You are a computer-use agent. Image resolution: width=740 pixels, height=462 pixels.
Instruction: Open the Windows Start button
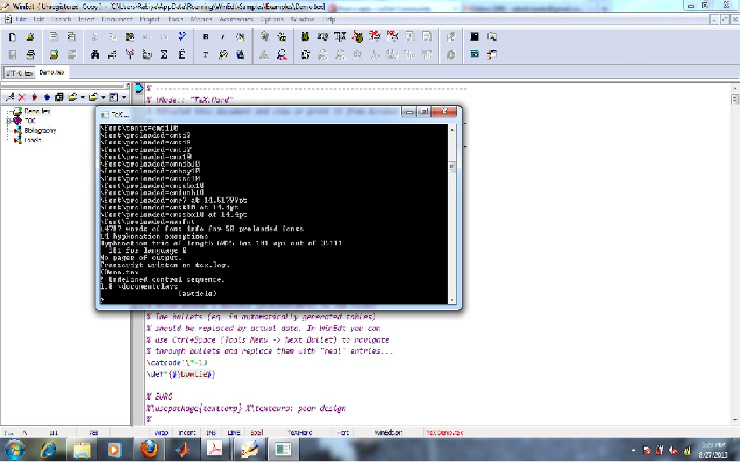click(15, 449)
